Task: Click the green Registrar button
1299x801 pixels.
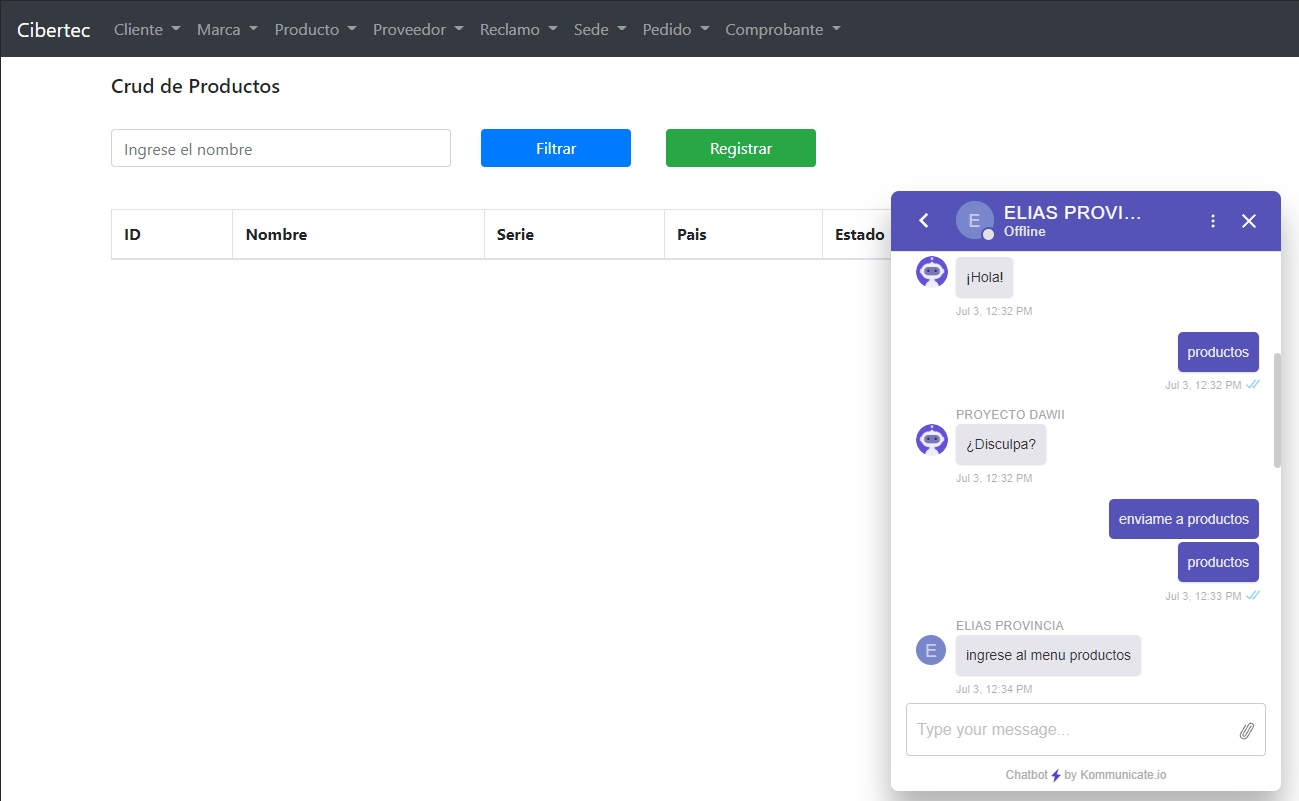Action: click(740, 148)
